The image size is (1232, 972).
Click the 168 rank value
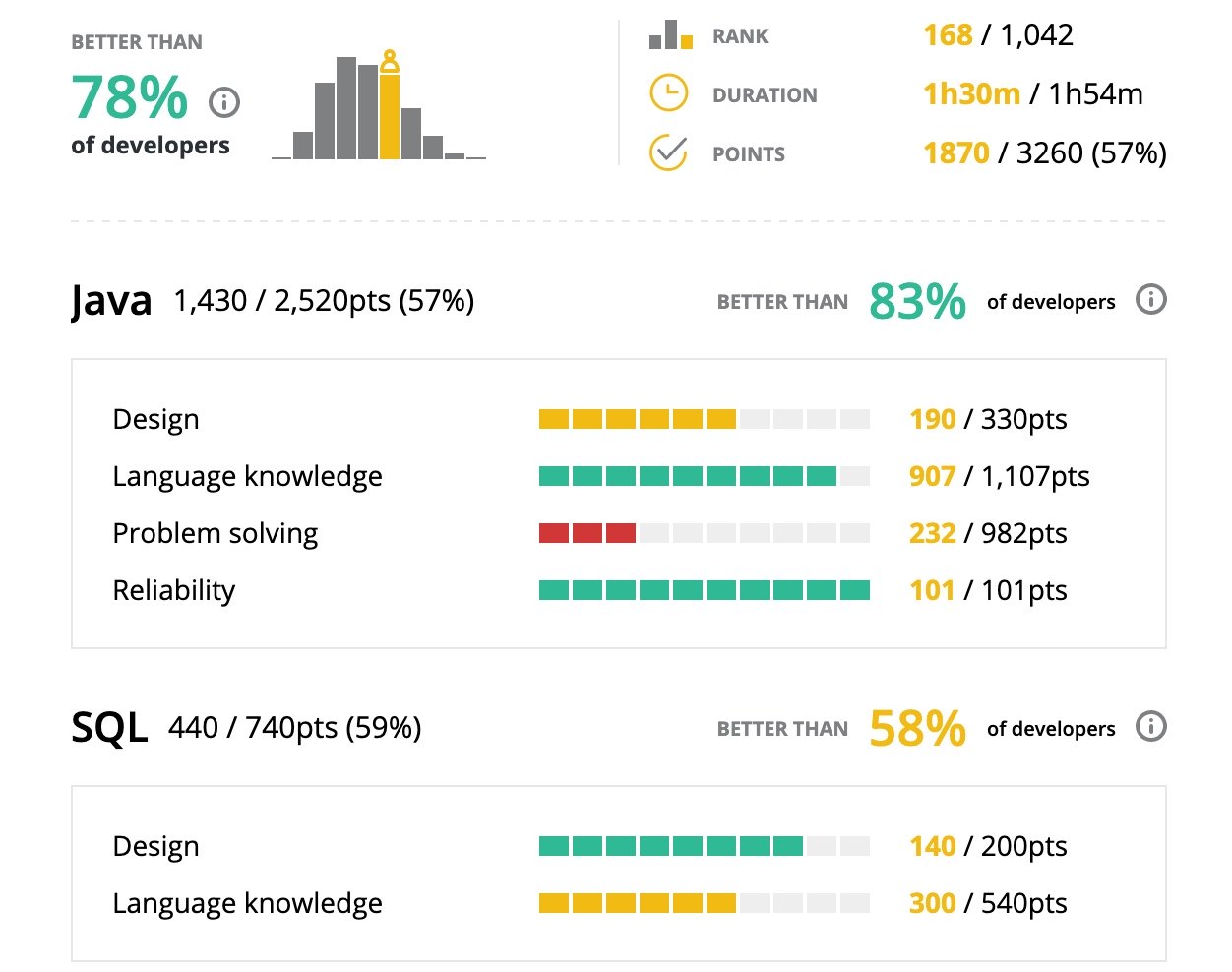click(948, 35)
